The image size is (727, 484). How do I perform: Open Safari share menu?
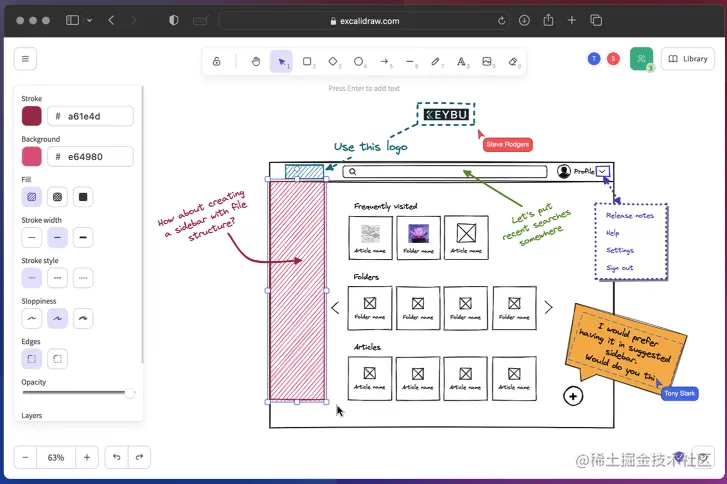click(x=548, y=20)
